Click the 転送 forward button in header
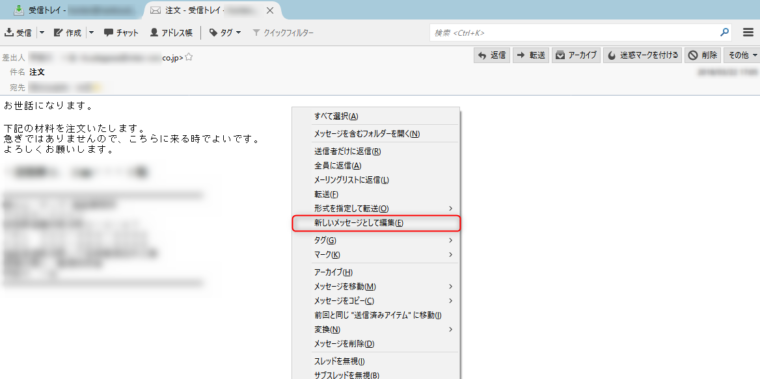 coord(531,55)
